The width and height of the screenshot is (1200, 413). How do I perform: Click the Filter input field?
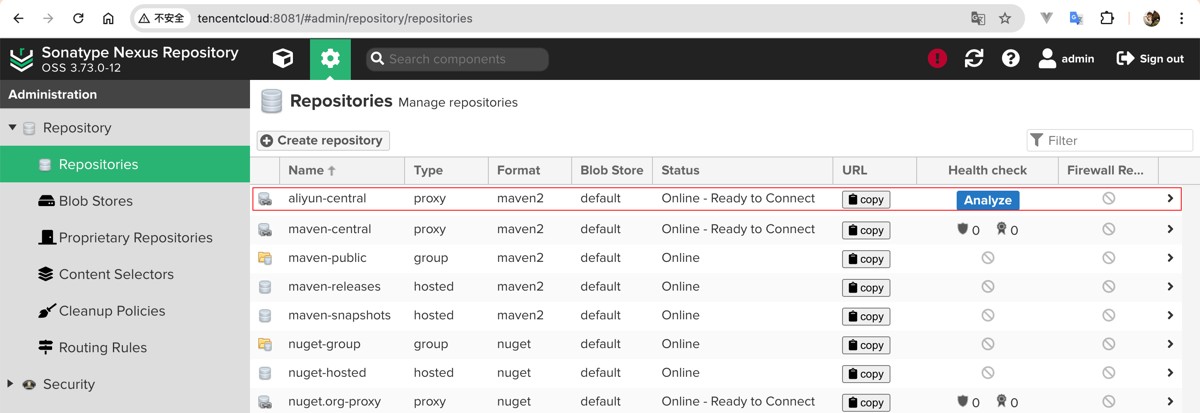1115,141
